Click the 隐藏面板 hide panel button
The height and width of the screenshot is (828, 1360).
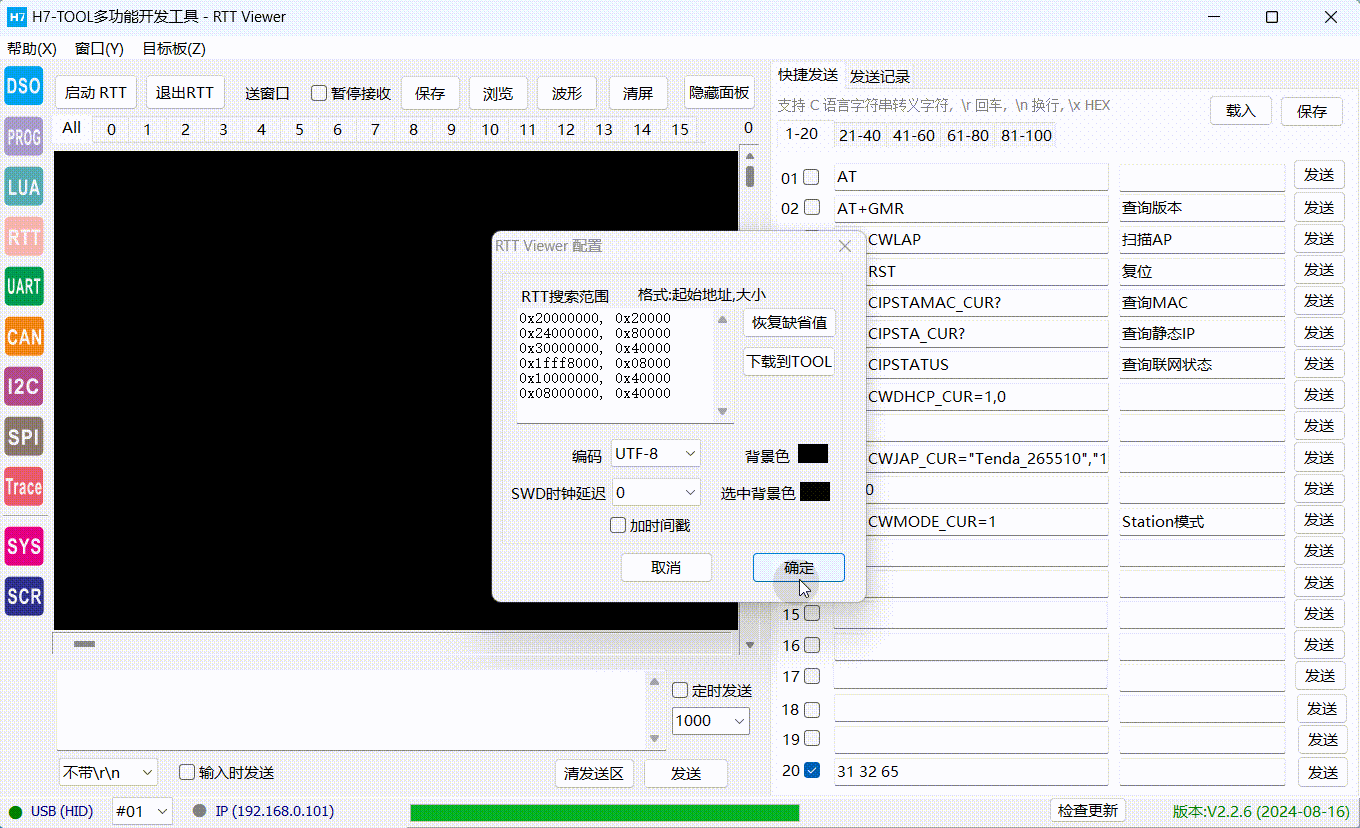click(x=719, y=93)
